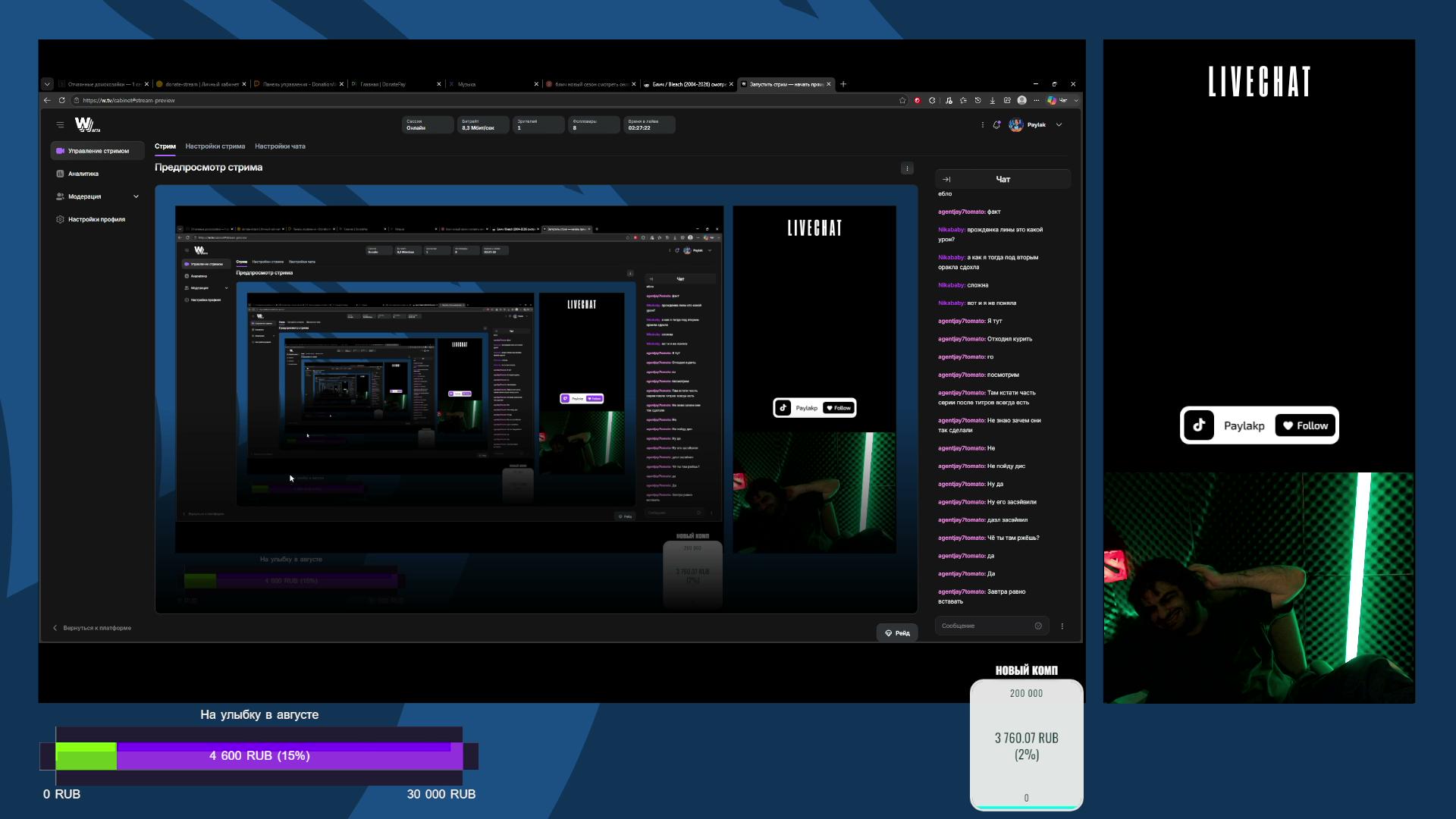
Task: Close the Главная | DonatePay browser tab
Action: click(x=438, y=84)
